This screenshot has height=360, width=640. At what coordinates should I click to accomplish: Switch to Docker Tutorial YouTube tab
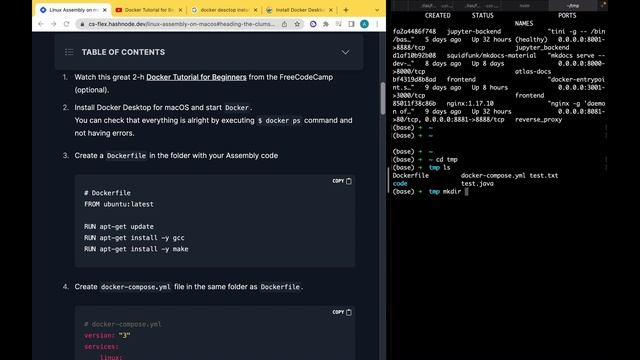point(149,10)
